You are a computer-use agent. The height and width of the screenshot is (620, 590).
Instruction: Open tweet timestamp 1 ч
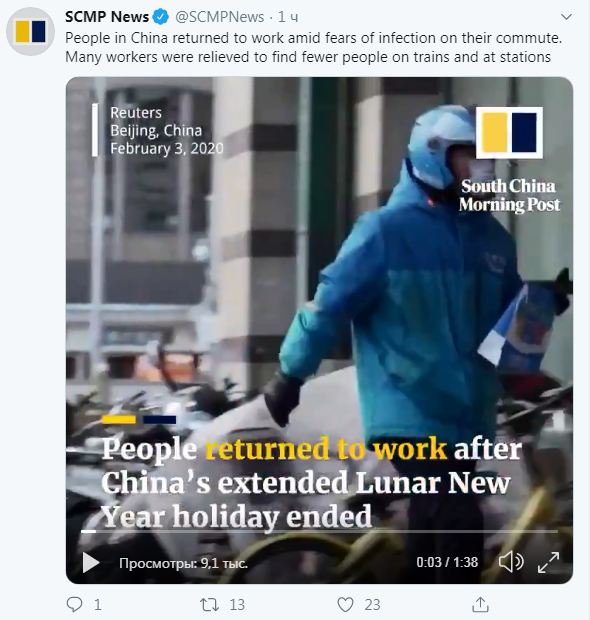(288, 17)
